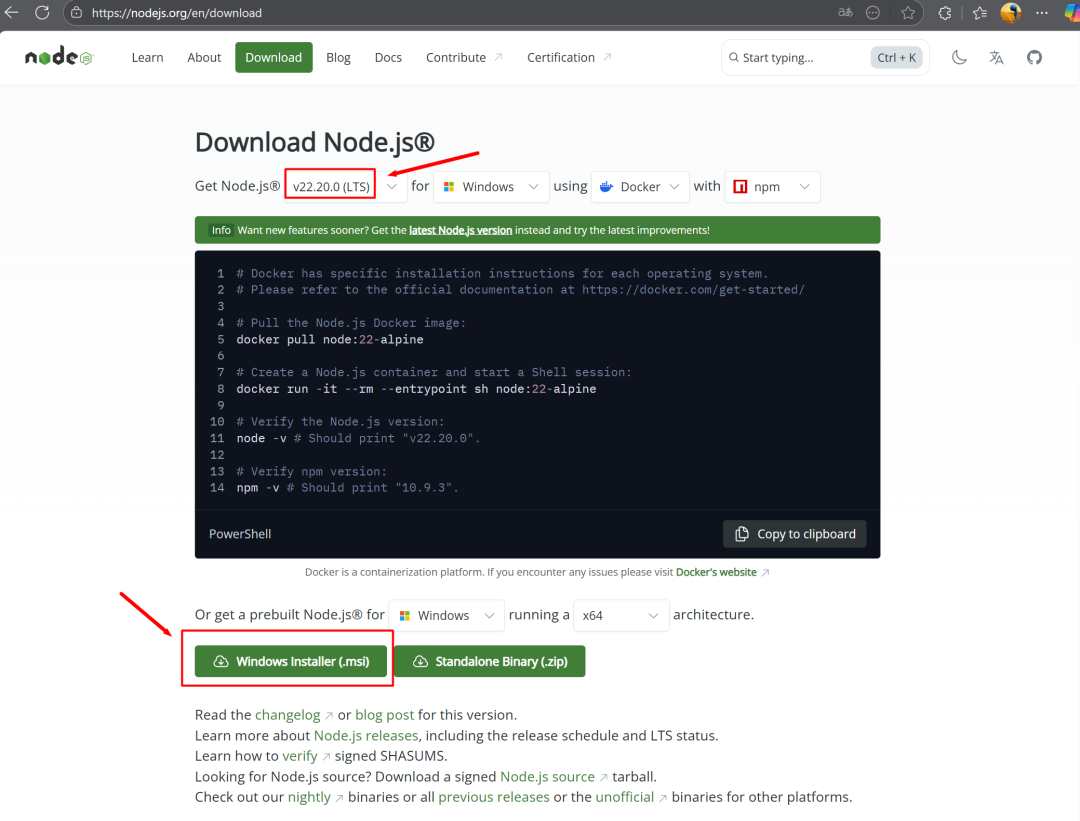This screenshot has height=821, width=1080.
Task: Click download icon on Standalone Binary button
Action: click(x=420, y=661)
